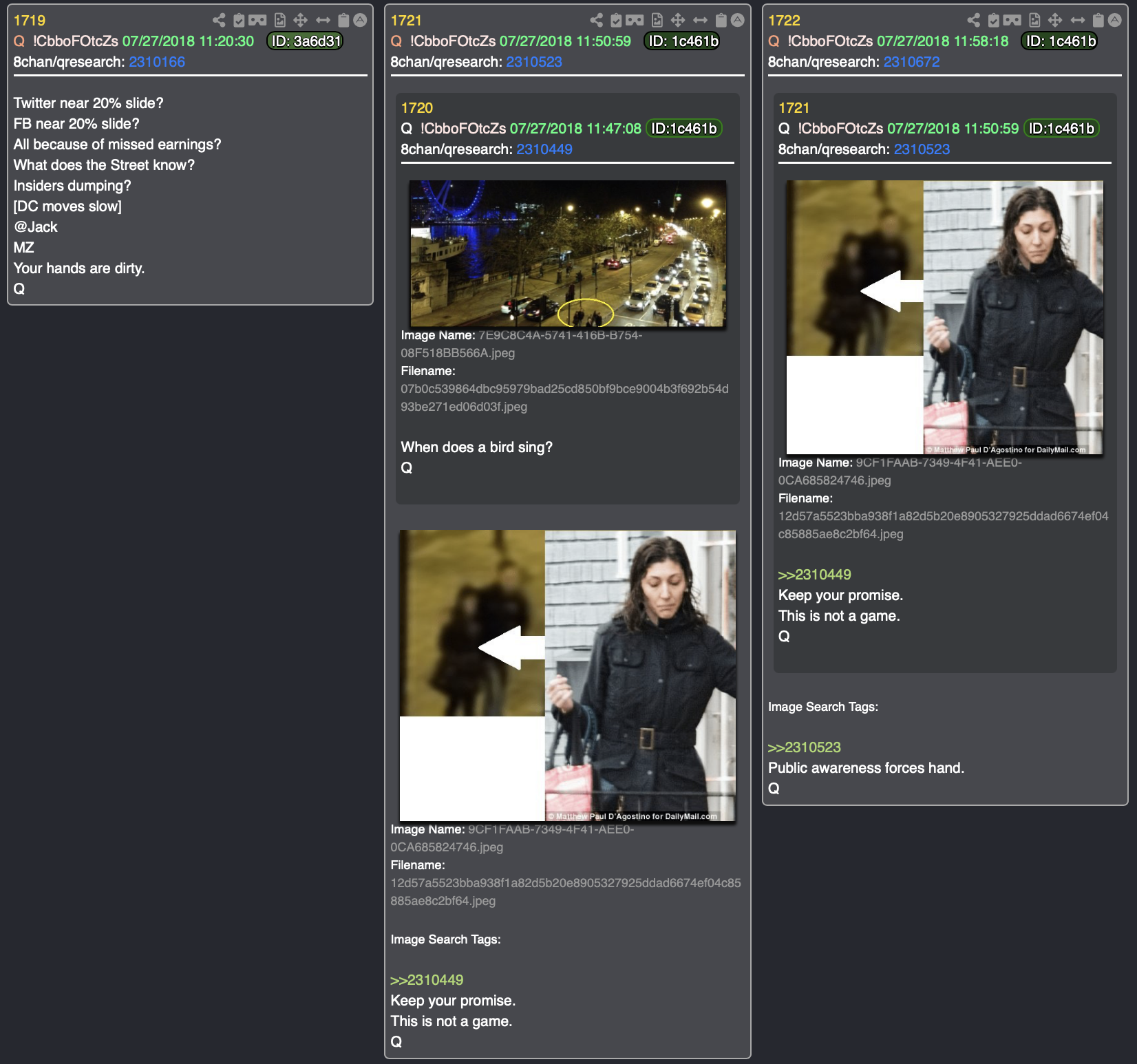
Task: Click the 'FB near 20% slide?' line
Action: click(x=76, y=124)
